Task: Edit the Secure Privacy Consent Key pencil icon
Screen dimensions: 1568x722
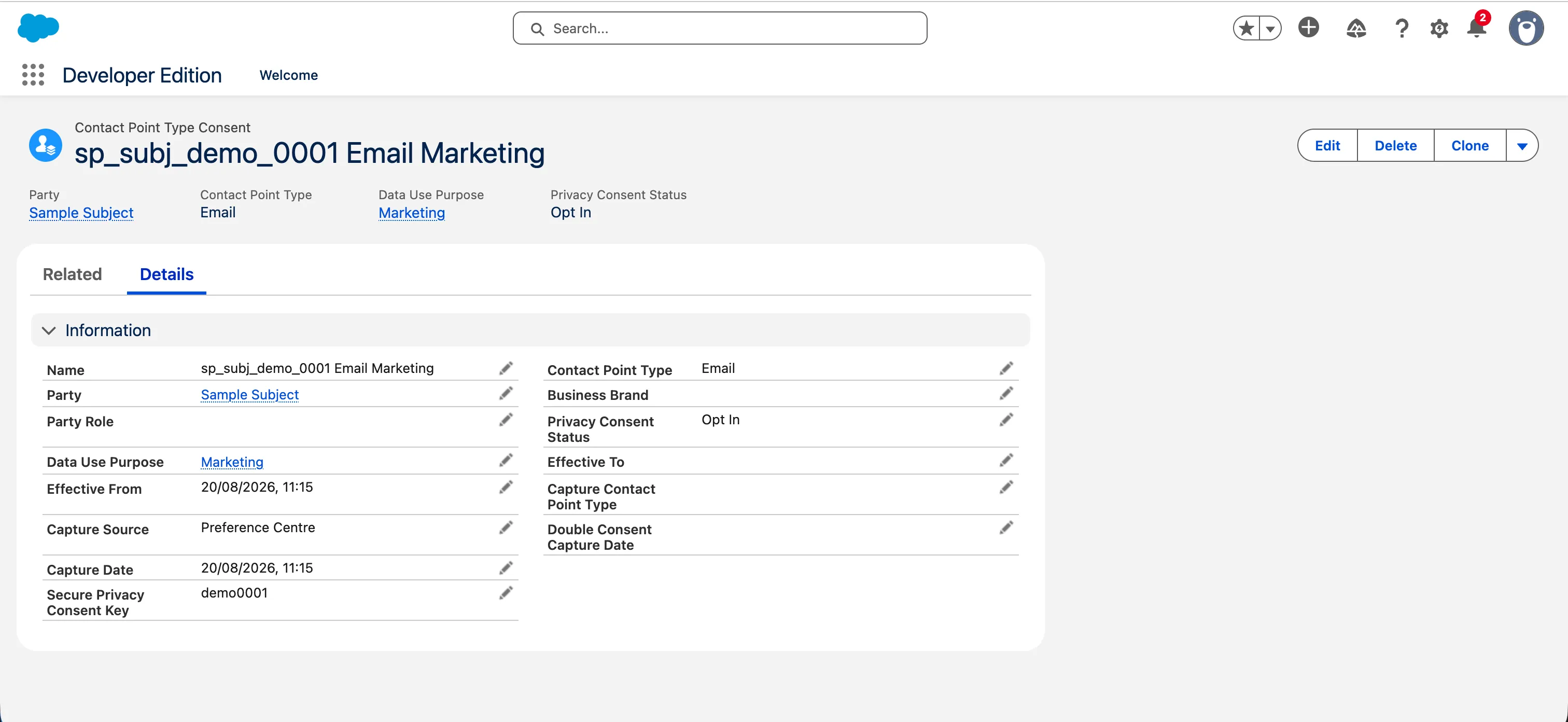Action: 506,593
